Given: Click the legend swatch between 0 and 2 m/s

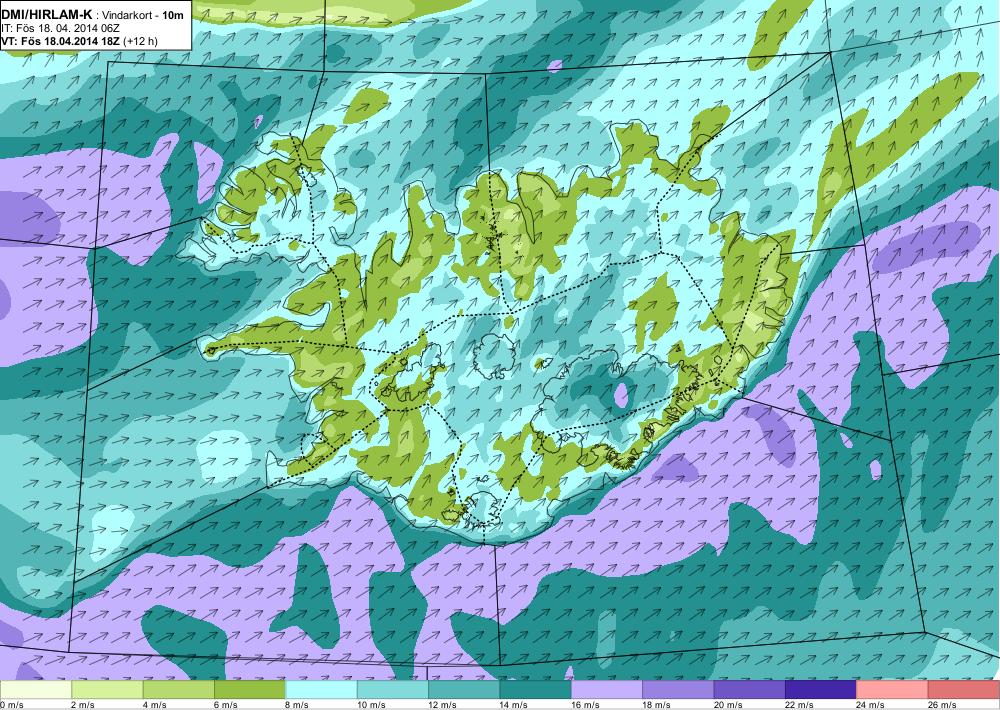Looking at the screenshot, I should point(36,689).
